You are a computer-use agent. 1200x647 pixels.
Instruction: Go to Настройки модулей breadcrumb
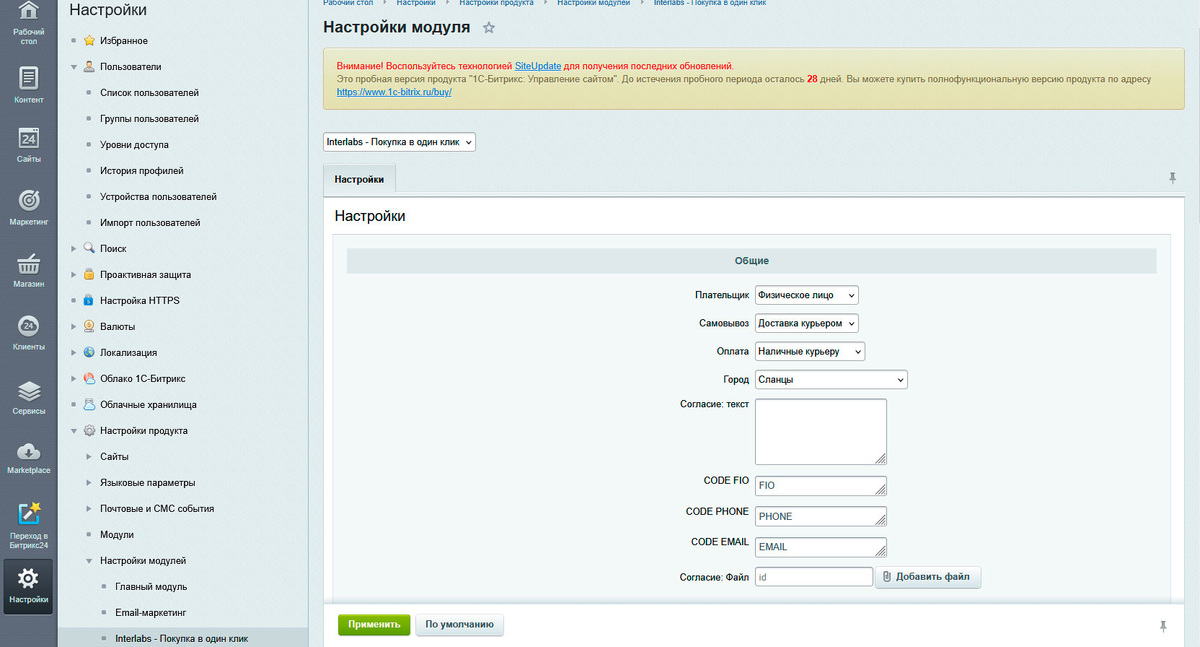click(x=594, y=3)
